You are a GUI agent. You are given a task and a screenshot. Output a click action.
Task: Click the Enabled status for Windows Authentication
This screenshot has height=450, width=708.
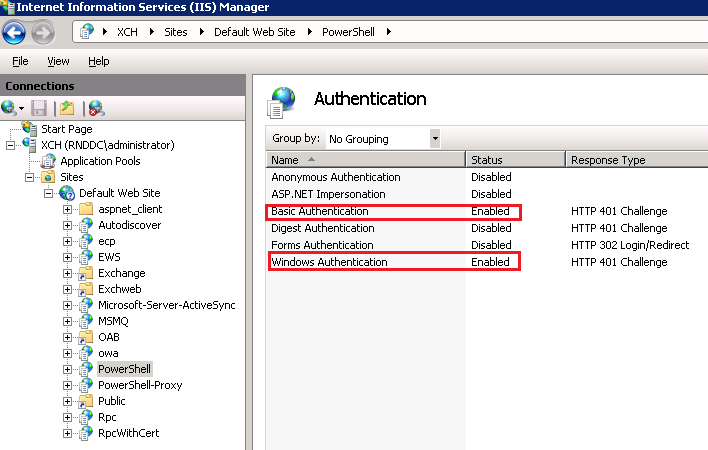click(490, 262)
